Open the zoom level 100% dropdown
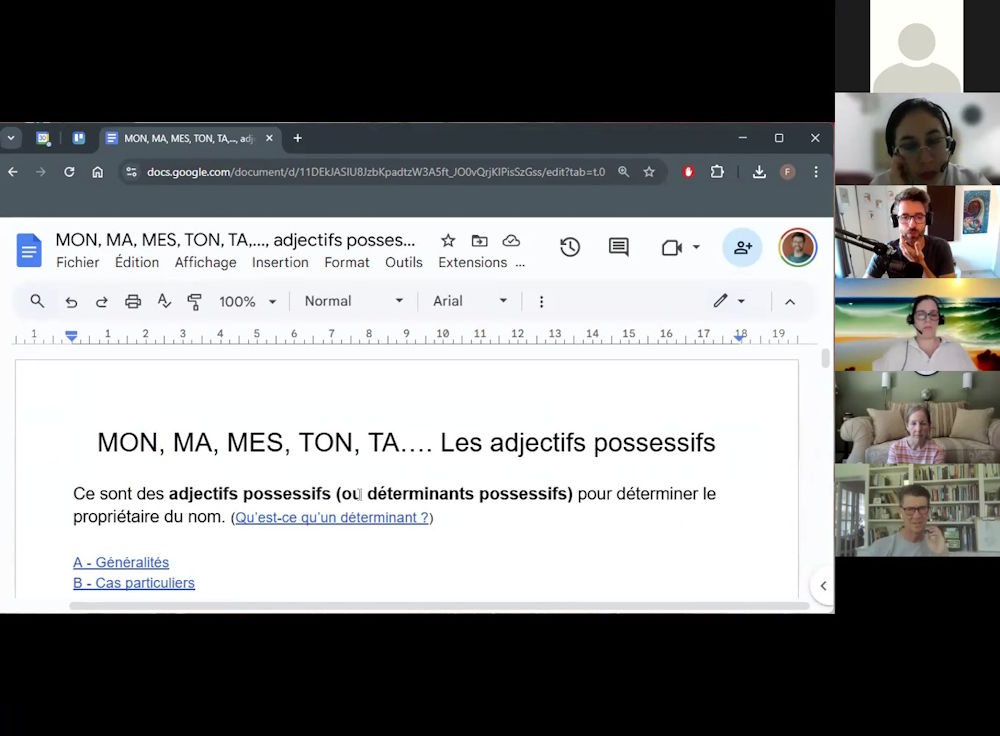Screen dimensions: 1000x736 point(247,301)
